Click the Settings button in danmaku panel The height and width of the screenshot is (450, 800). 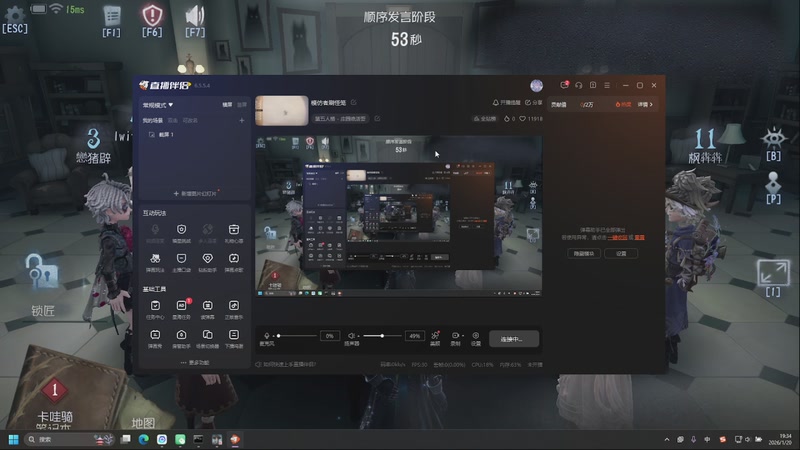(x=621, y=253)
